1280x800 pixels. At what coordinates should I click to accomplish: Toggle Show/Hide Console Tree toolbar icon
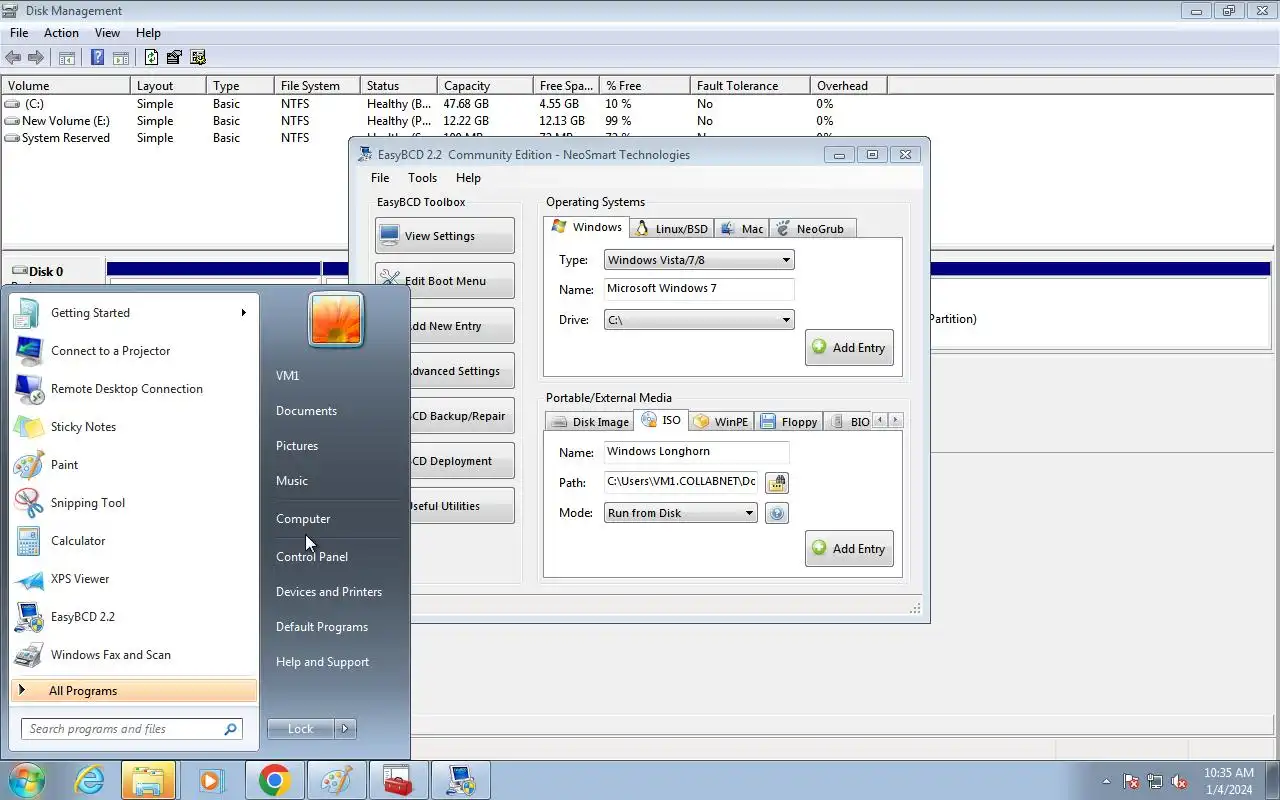tap(67, 58)
